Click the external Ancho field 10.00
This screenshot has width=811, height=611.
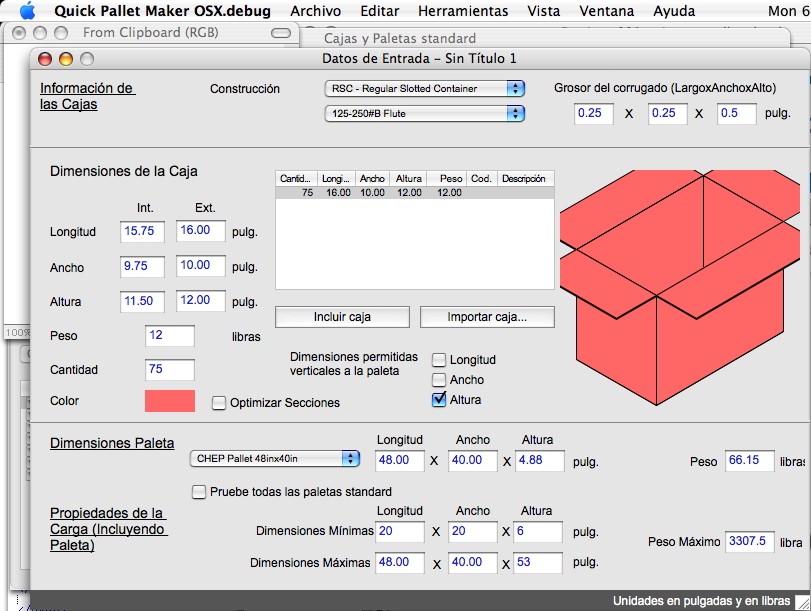pyautogui.click(x=201, y=266)
